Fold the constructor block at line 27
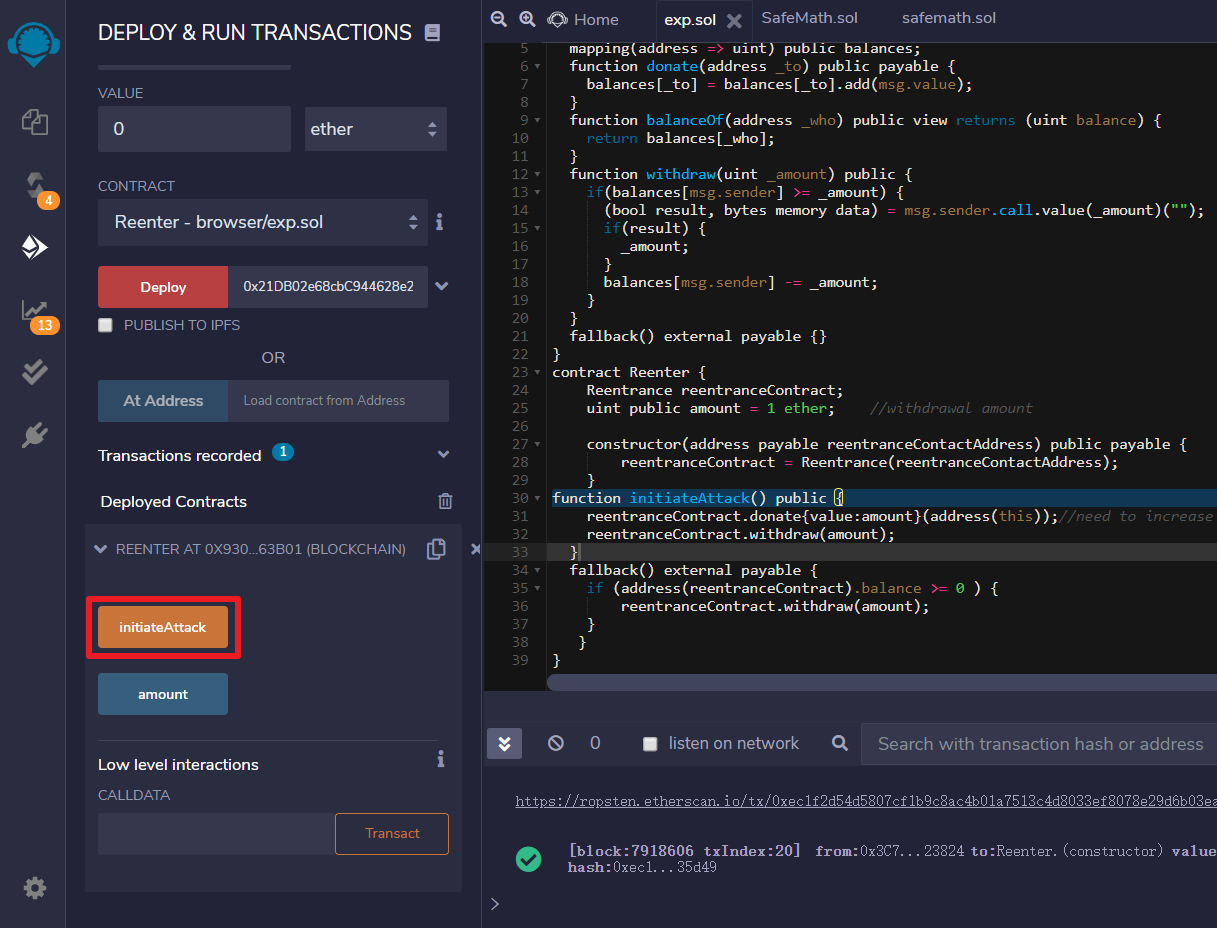The image size is (1217, 928). tap(538, 444)
